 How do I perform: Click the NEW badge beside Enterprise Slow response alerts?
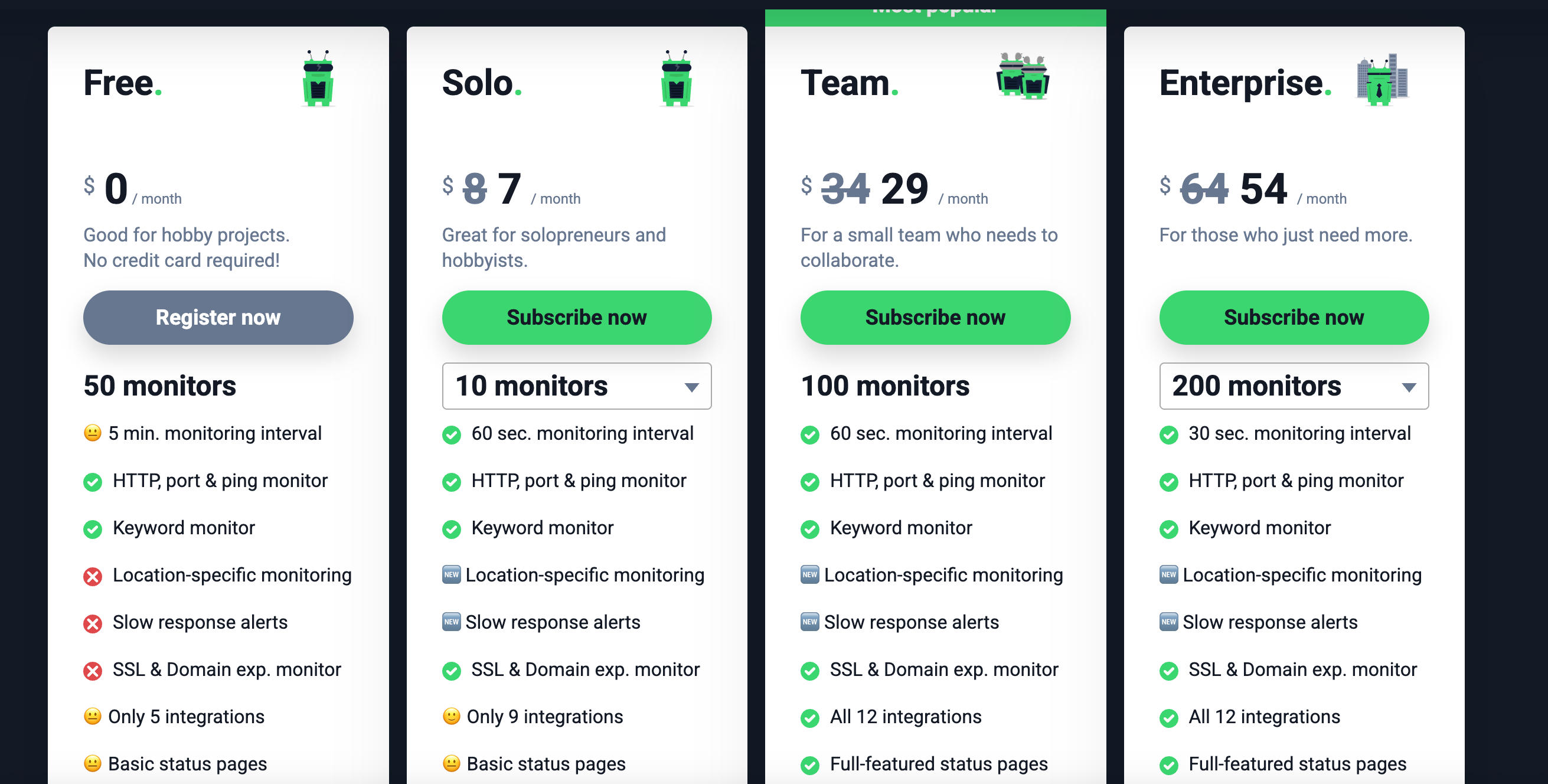pyautogui.click(x=1168, y=622)
